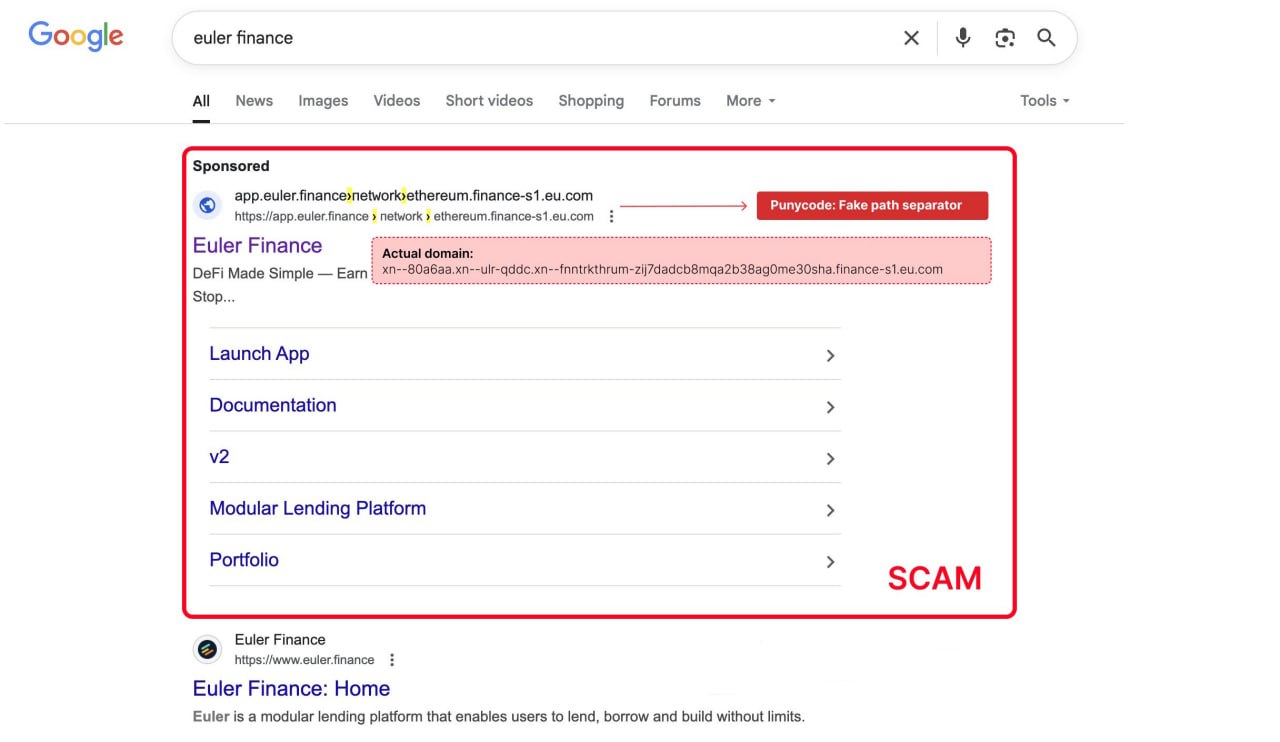Click the DeFi Made Simple description text

pyautogui.click(x=280, y=273)
